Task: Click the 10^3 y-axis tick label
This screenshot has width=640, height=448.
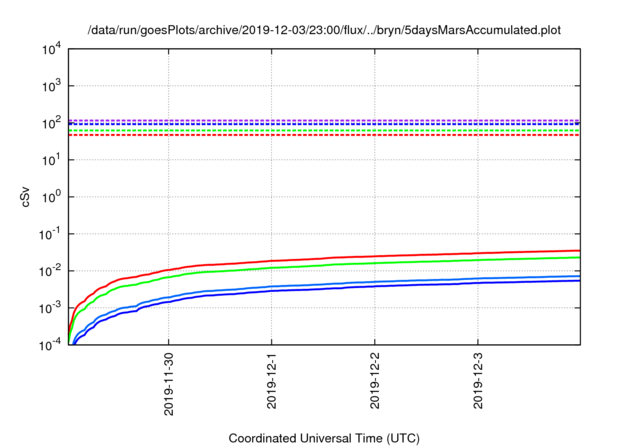Action: tap(51, 86)
